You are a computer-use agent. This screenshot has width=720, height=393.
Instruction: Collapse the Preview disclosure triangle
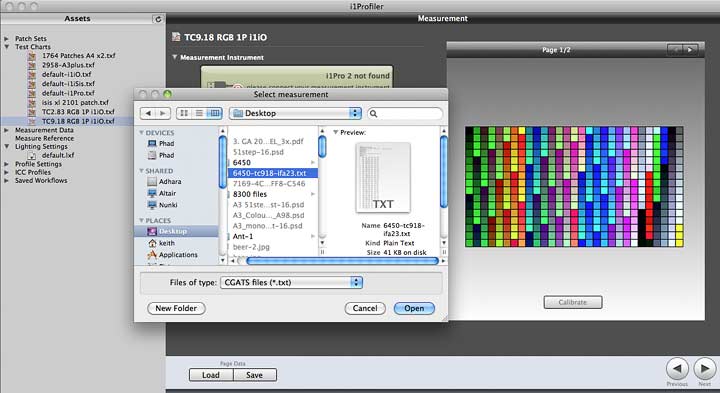(x=335, y=132)
